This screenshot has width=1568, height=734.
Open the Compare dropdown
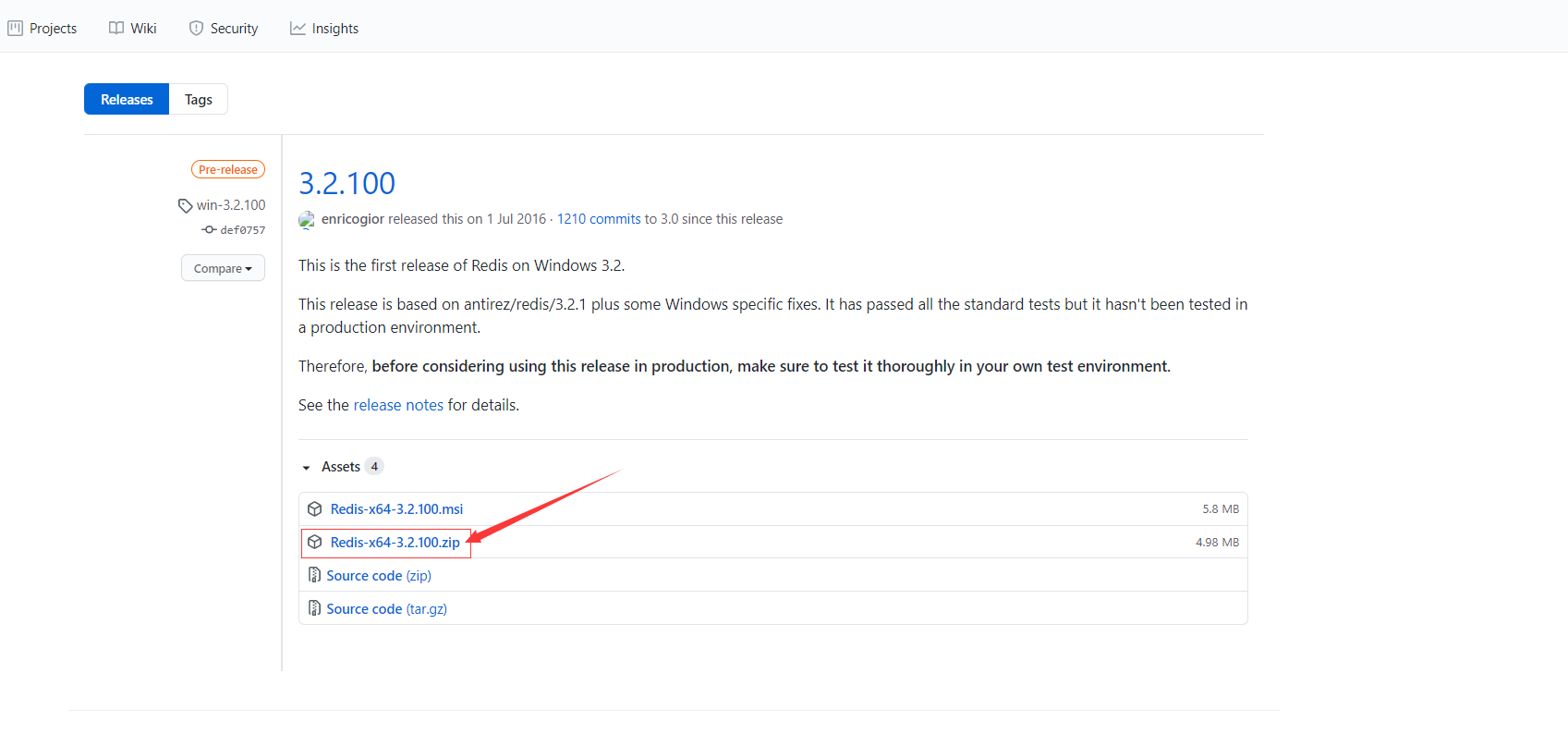[223, 268]
